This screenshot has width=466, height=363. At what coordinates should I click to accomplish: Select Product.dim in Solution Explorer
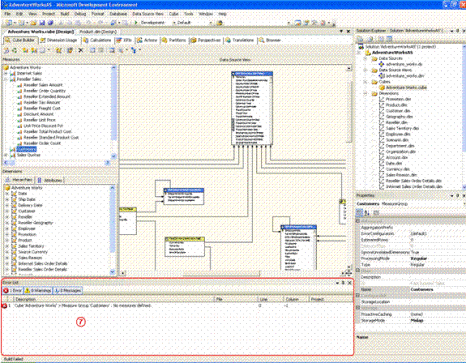coord(396,105)
